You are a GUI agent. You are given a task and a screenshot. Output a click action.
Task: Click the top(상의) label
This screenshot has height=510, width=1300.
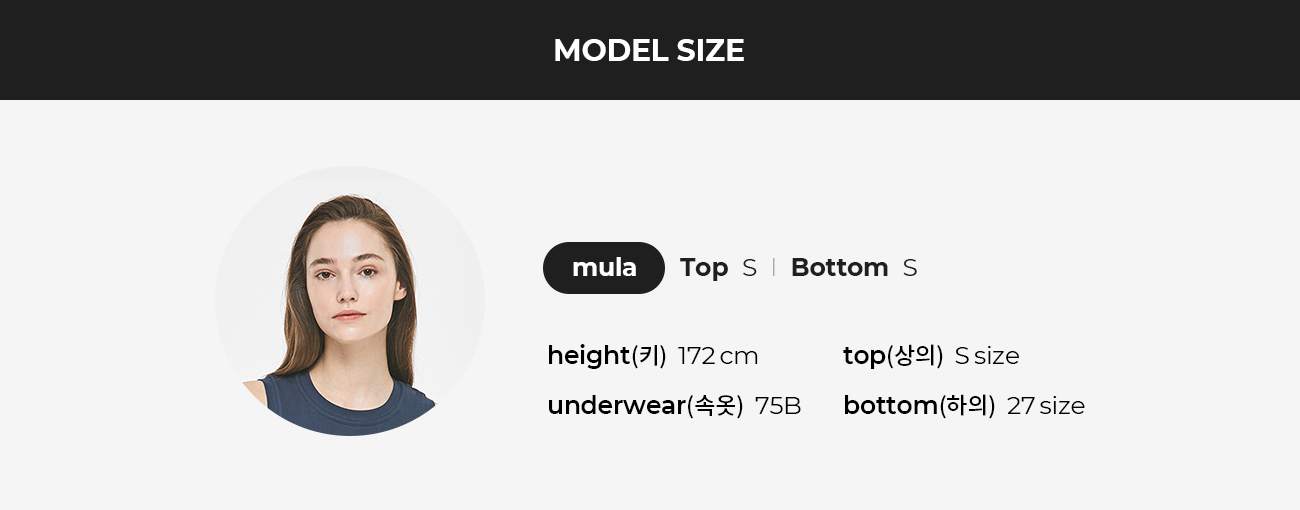pyautogui.click(x=893, y=356)
